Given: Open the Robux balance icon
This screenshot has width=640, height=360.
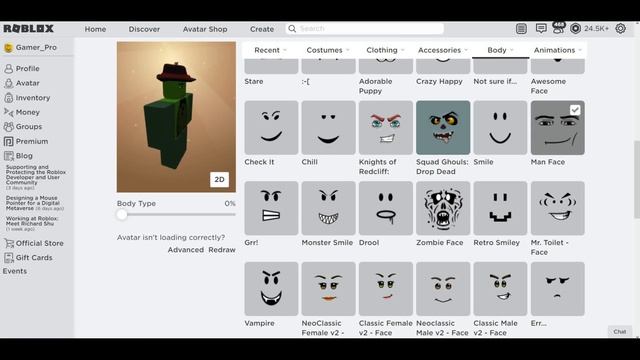Looking at the screenshot, I should coord(576,29).
